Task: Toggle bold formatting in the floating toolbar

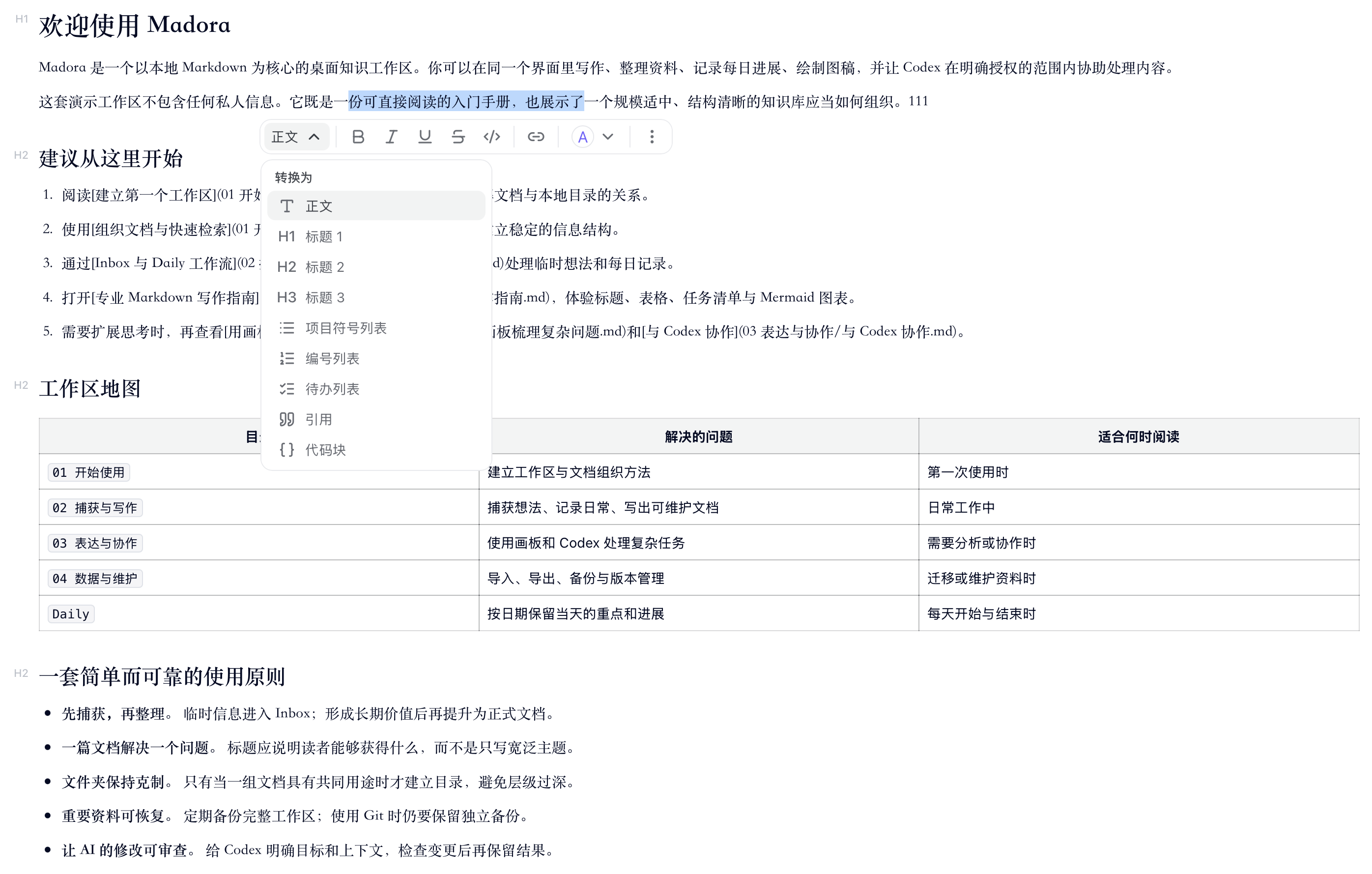Action: coord(358,137)
